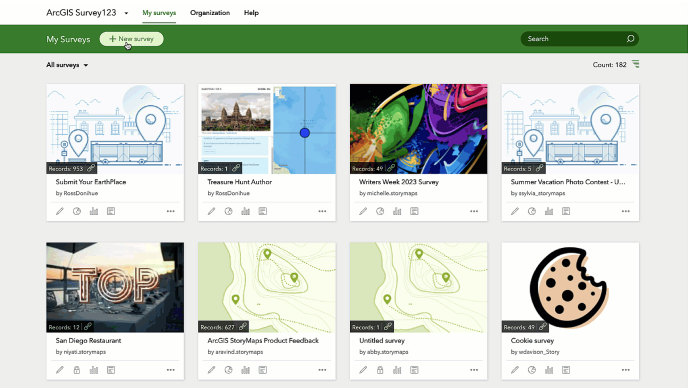This screenshot has width=688, height=388.
Task: Open collaborate settings for Submit Your EarthPlace
Action: coord(77,211)
